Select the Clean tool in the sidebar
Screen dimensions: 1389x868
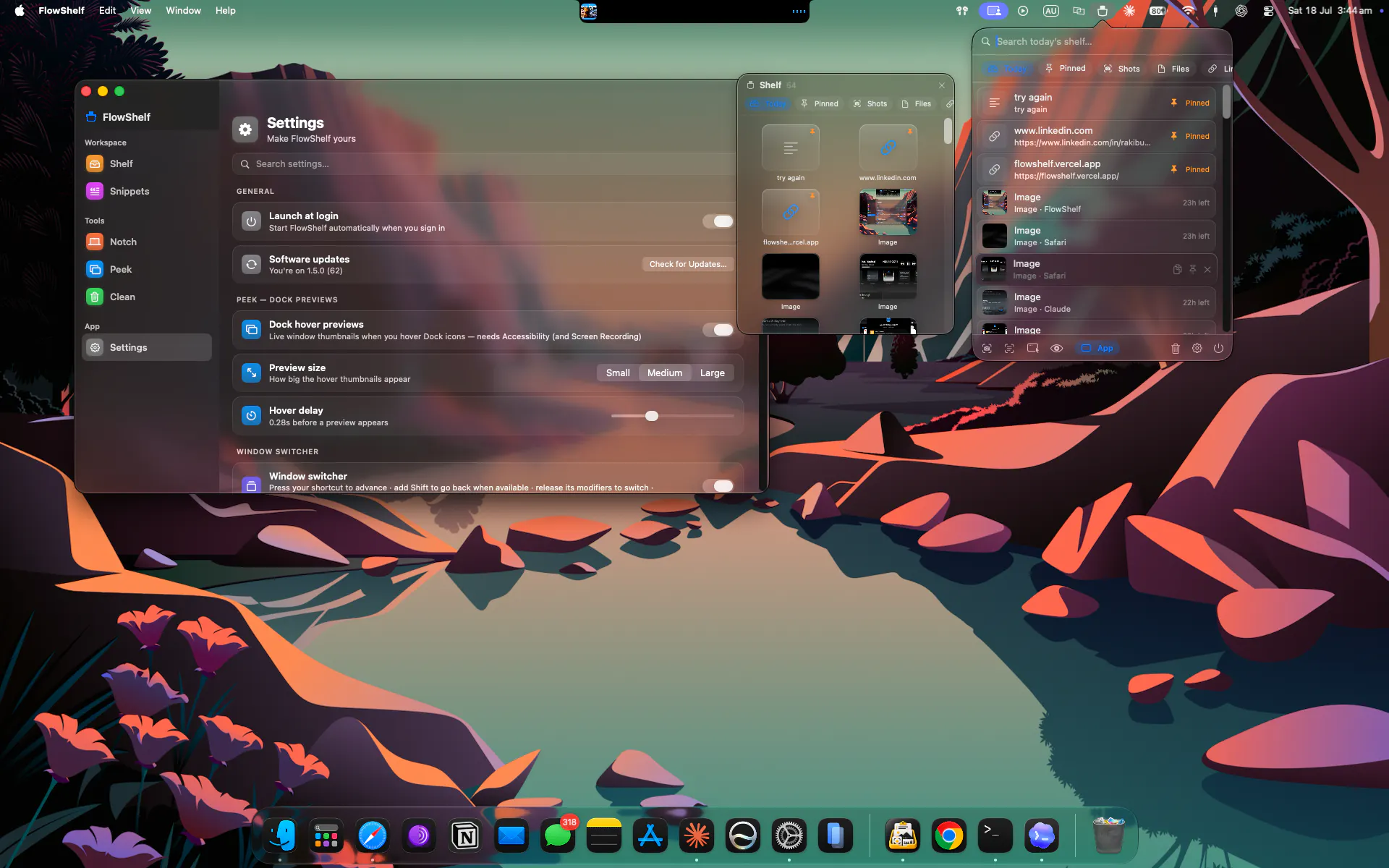(x=147, y=297)
